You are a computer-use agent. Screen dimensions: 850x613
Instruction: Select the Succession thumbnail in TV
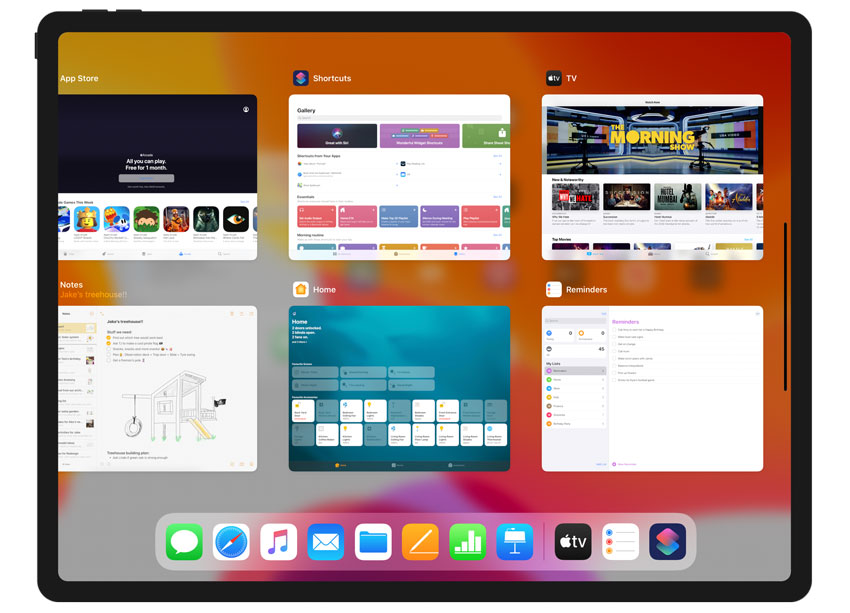[627, 197]
